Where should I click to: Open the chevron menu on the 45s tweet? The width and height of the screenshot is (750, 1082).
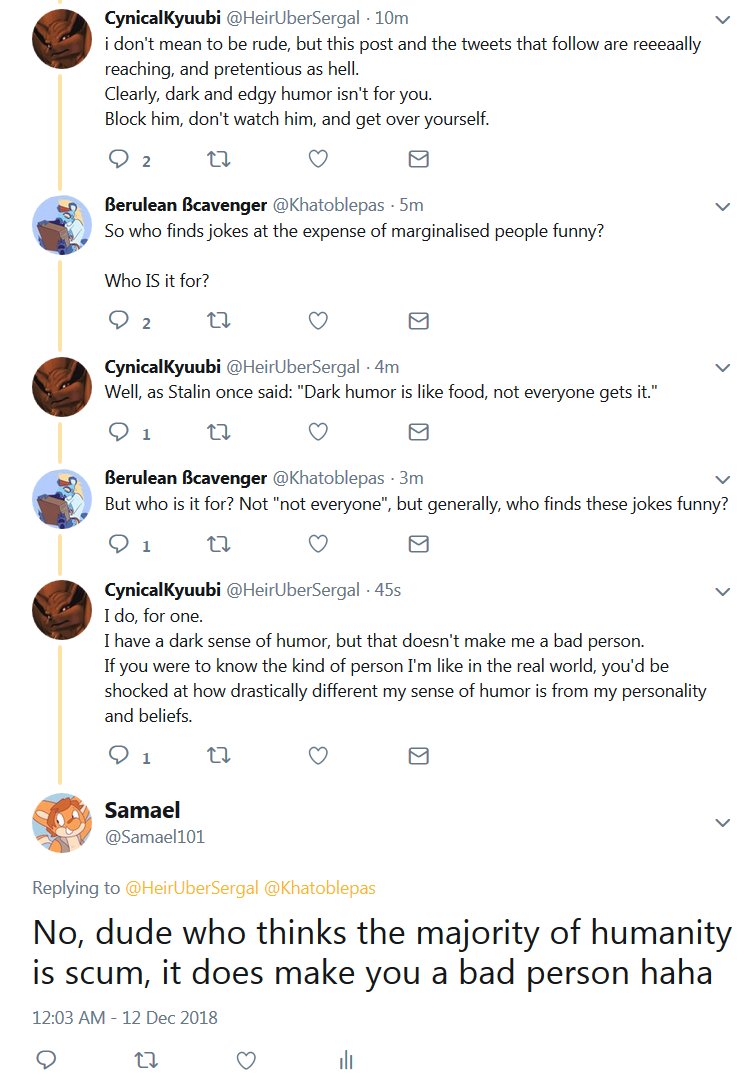click(722, 592)
